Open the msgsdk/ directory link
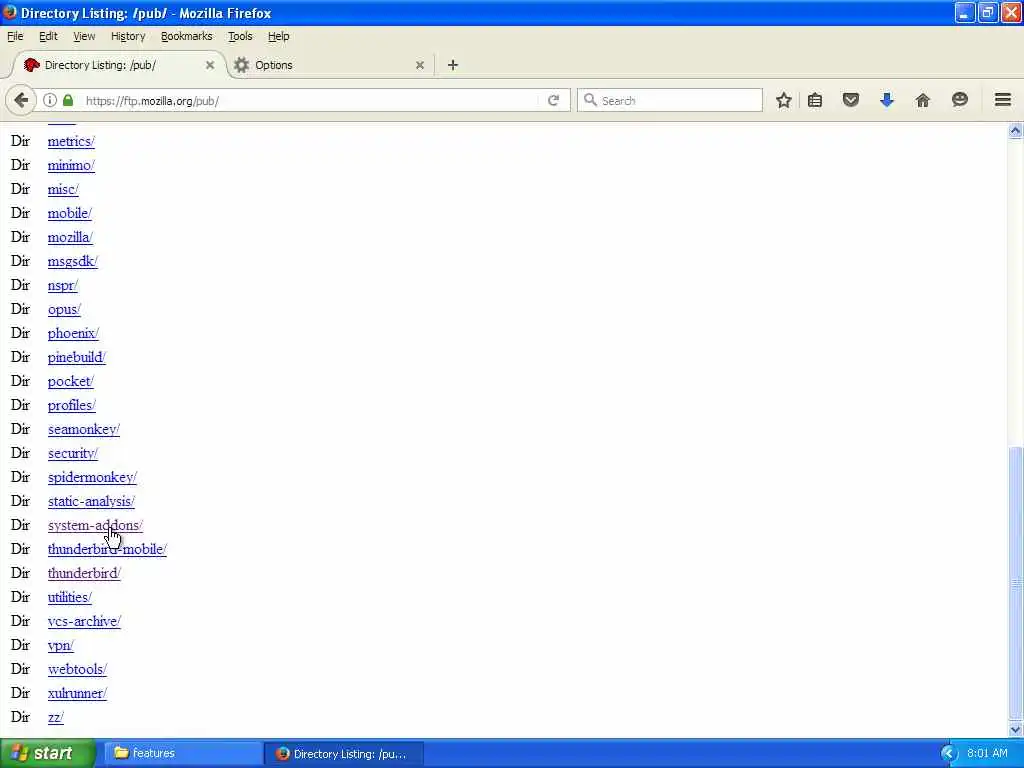This screenshot has width=1024, height=768. [72, 261]
